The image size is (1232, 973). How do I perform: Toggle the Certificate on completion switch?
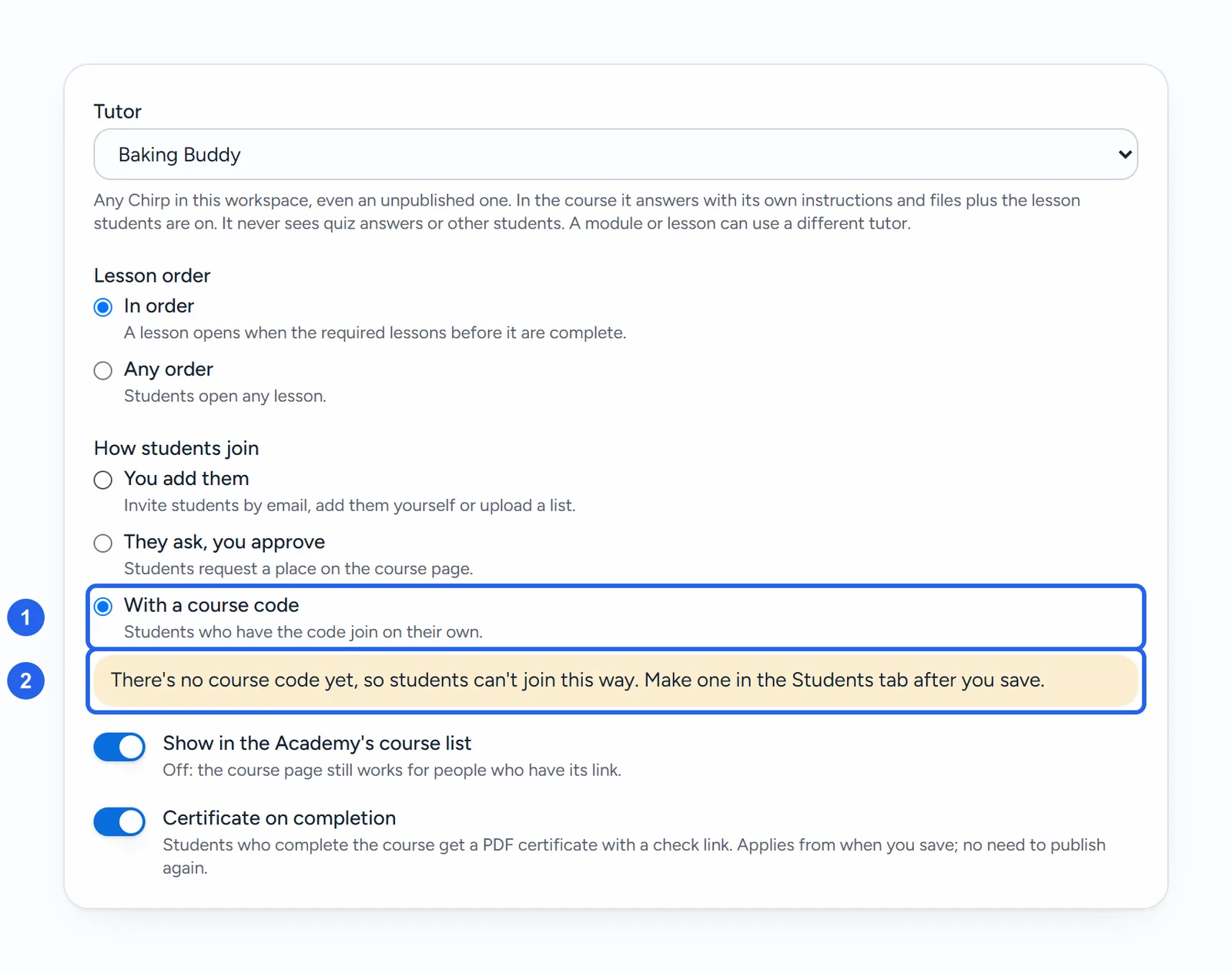point(119,821)
